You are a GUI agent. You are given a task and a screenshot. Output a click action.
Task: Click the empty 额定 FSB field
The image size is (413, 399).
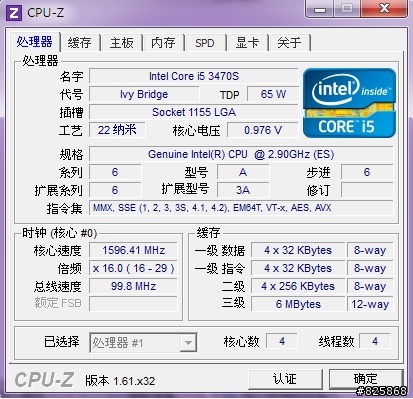click(x=133, y=304)
